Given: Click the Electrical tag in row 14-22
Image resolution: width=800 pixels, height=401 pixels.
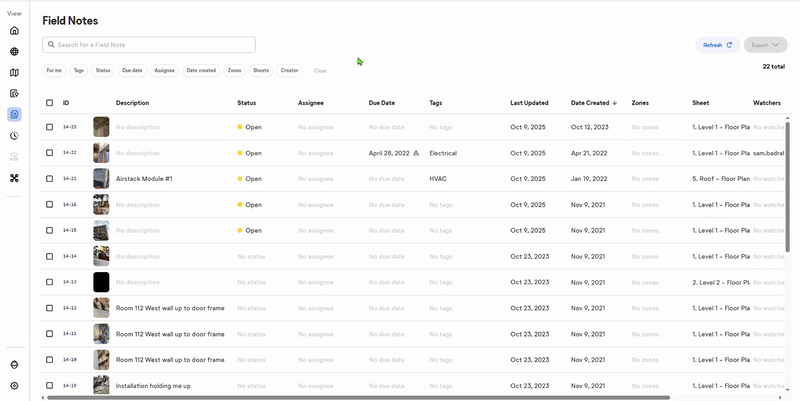Looking at the screenshot, I should (443, 153).
